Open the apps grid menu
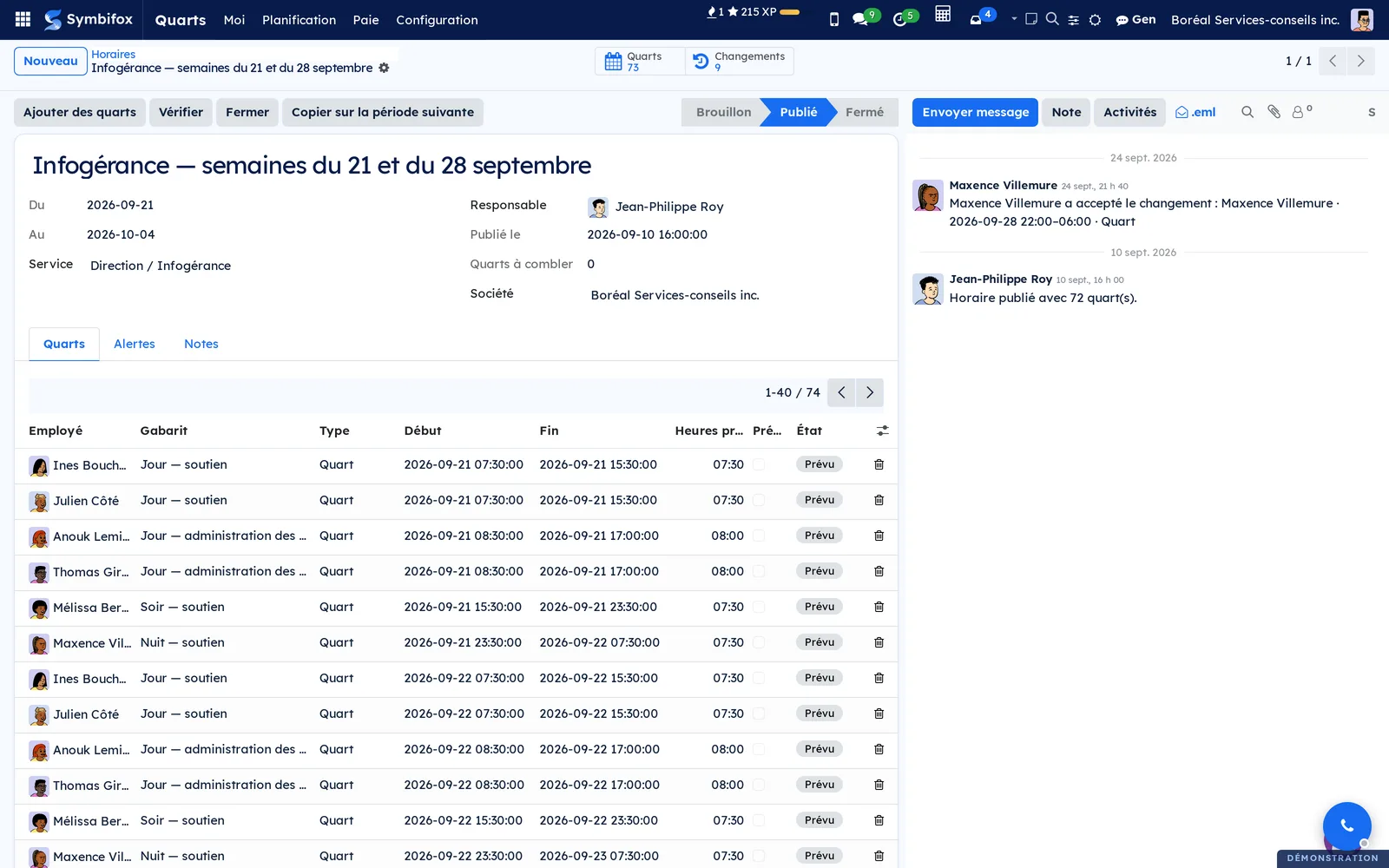The height and width of the screenshot is (868, 1389). point(23,19)
